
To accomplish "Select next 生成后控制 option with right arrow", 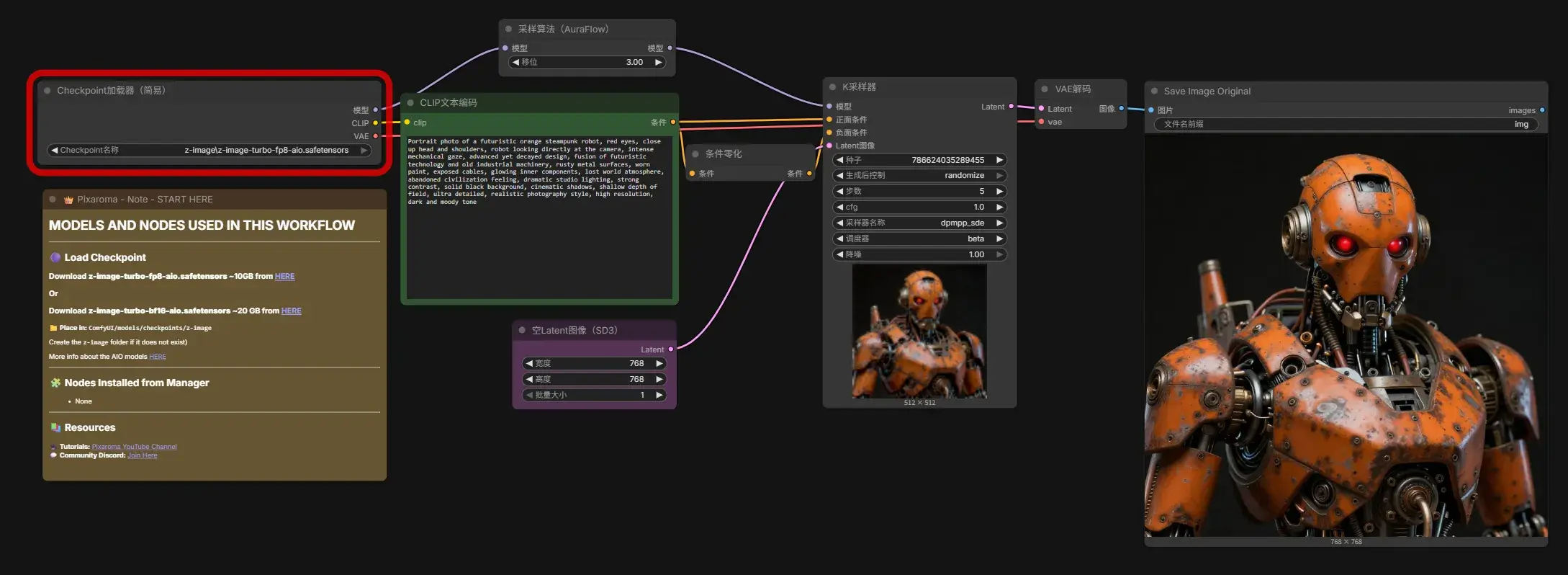I will 999,176.
